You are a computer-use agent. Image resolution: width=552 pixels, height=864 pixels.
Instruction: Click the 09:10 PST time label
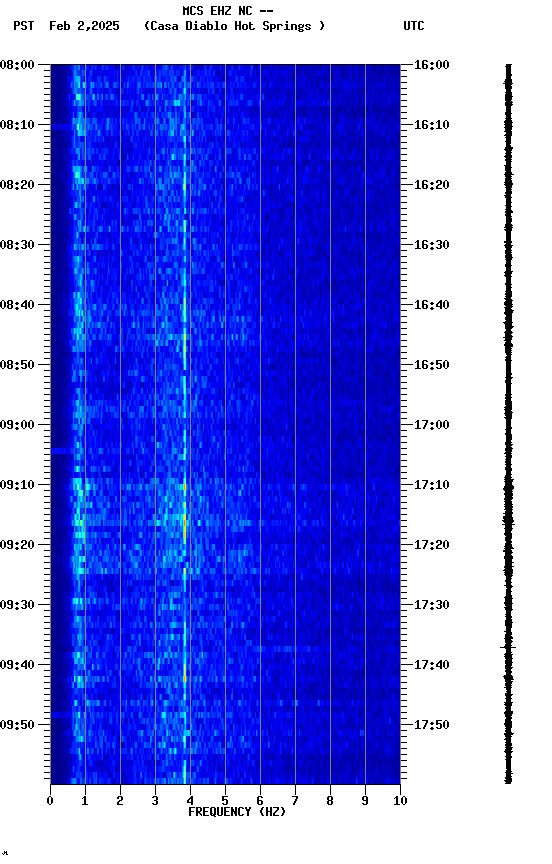pos(17,485)
